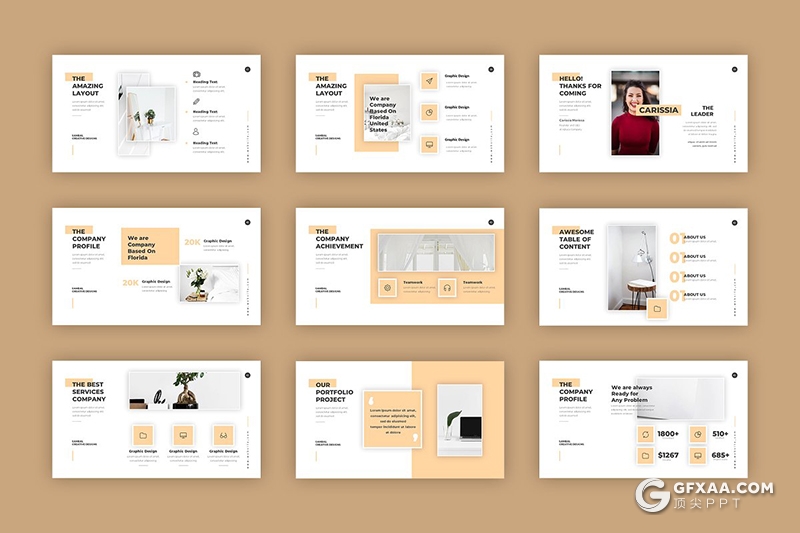Click the orange 'We are Company Based On Florida' box
This screenshot has width=800, height=533.
pos(149,246)
